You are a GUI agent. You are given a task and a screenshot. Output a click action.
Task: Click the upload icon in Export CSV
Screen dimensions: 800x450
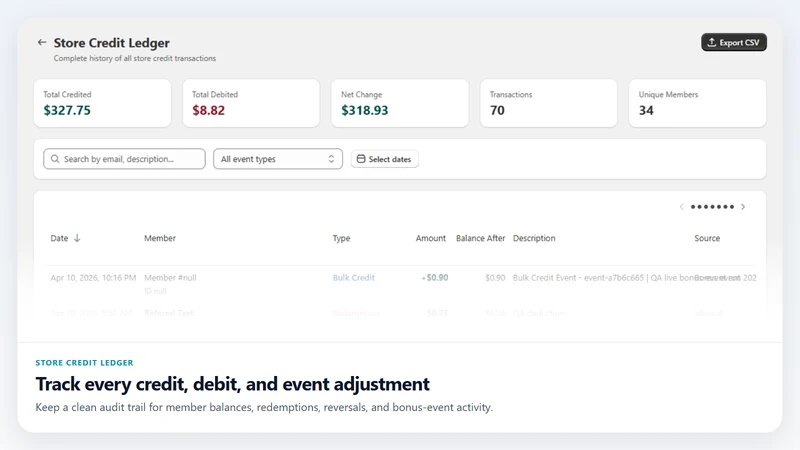pyautogui.click(x=712, y=42)
